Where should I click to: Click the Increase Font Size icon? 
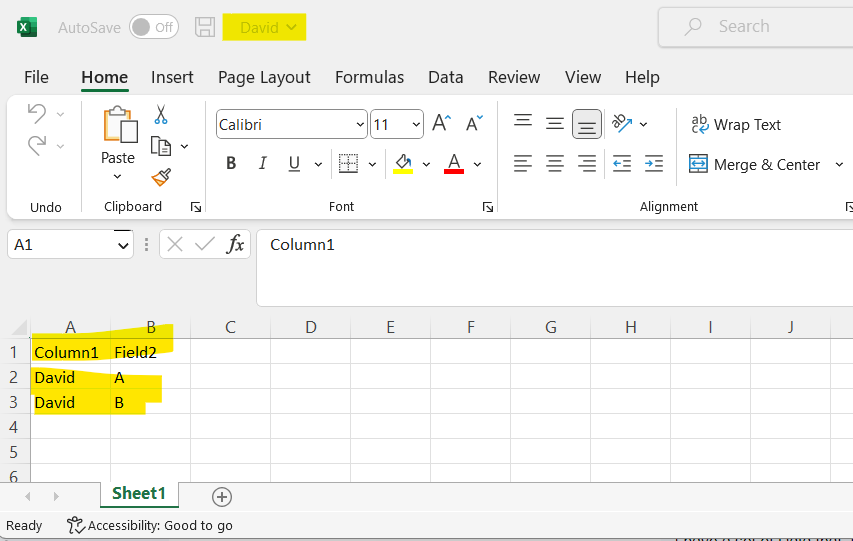tap(442, 124)
